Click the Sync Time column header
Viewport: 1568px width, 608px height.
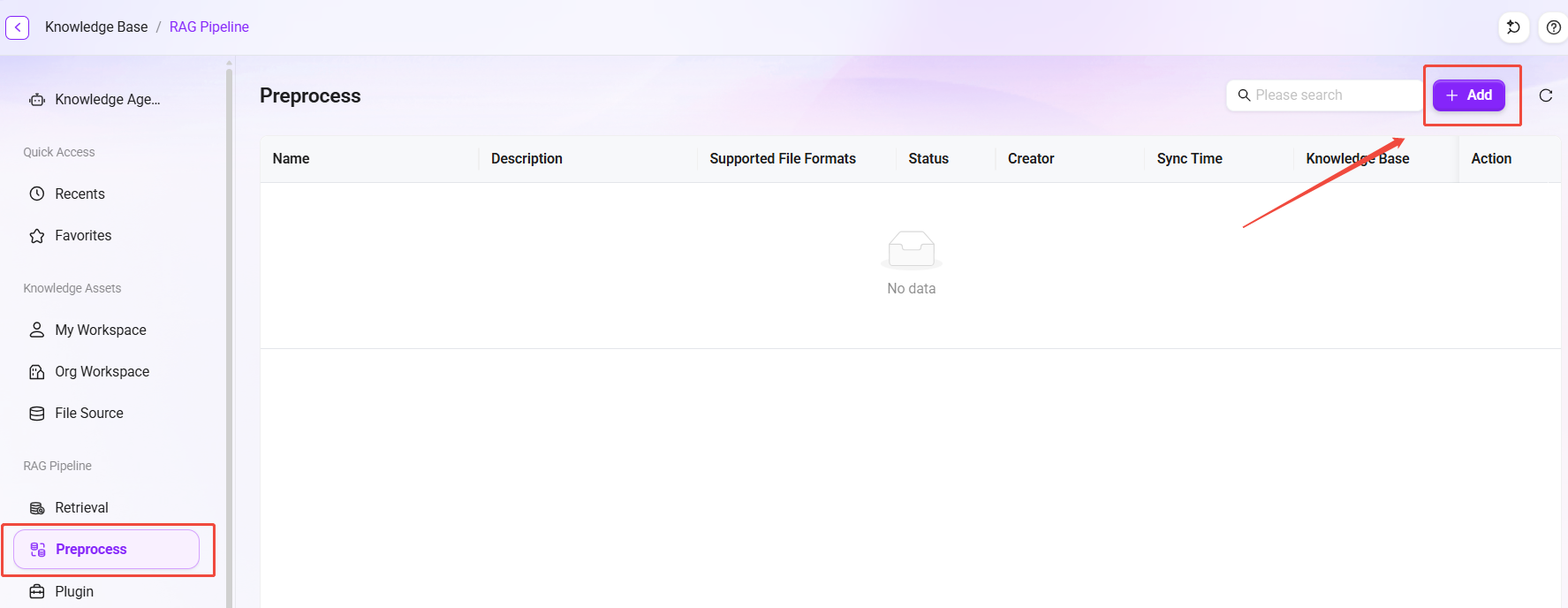click(1189, 159)
